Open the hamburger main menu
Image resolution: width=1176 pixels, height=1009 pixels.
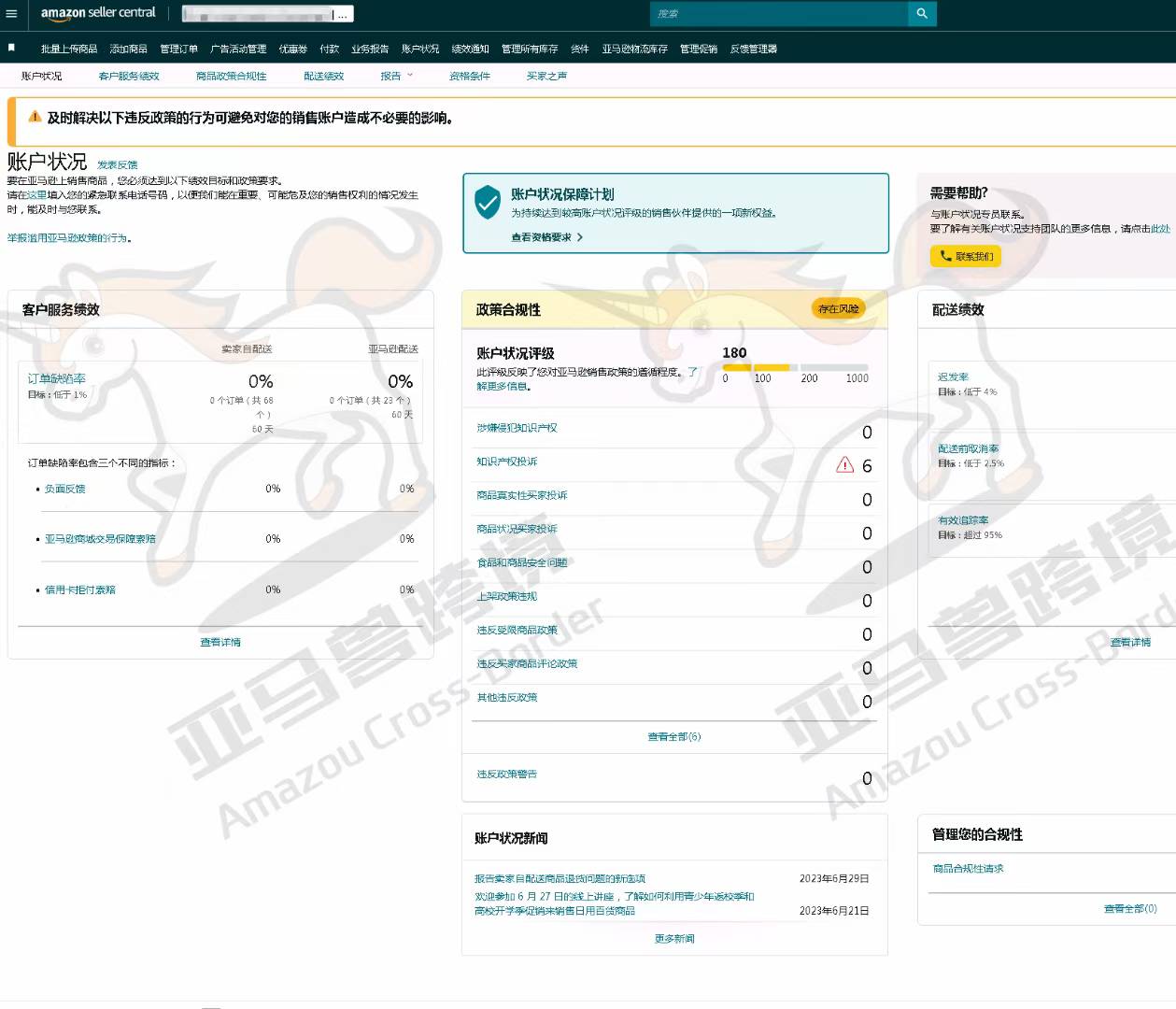tap(11, 14)
